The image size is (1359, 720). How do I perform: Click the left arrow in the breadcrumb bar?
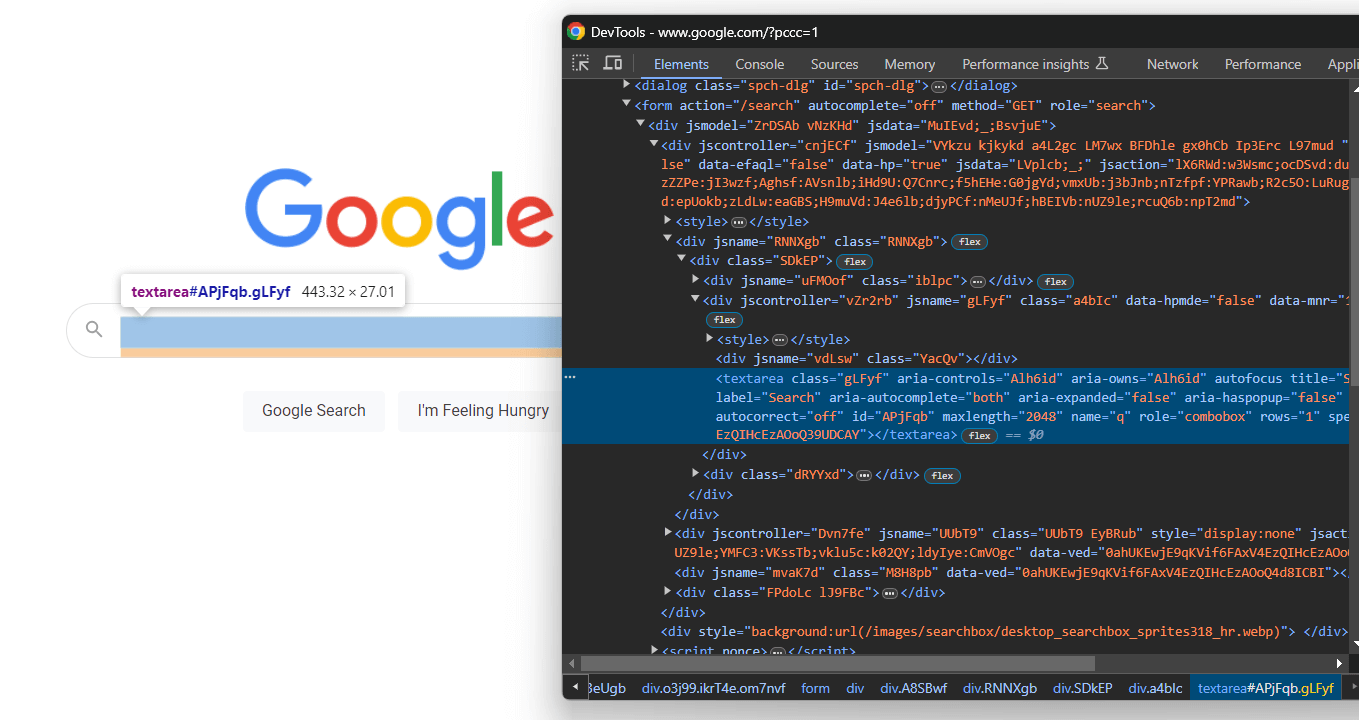click(x=575, y=688)
